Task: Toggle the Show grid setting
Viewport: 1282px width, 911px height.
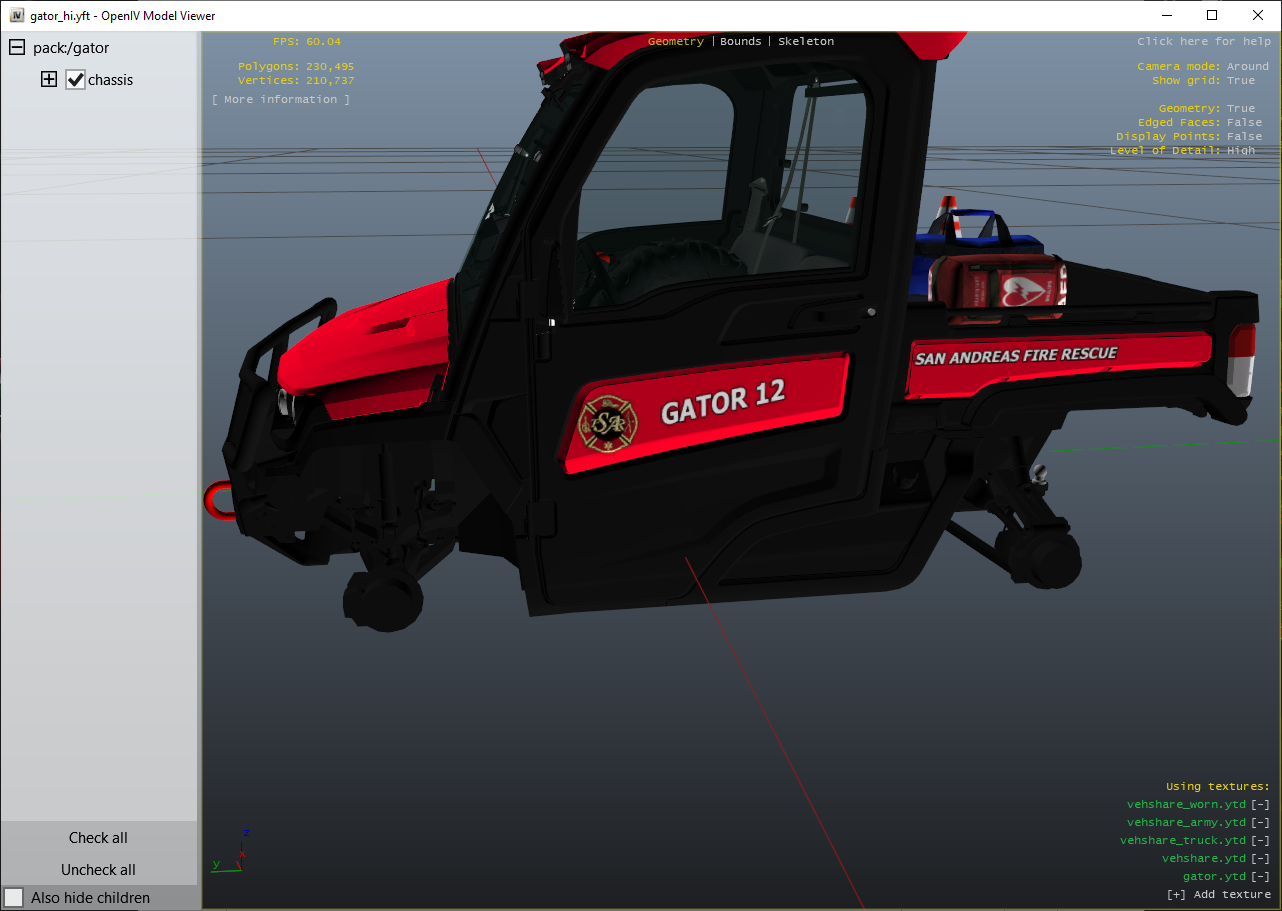Action: 1240,80
